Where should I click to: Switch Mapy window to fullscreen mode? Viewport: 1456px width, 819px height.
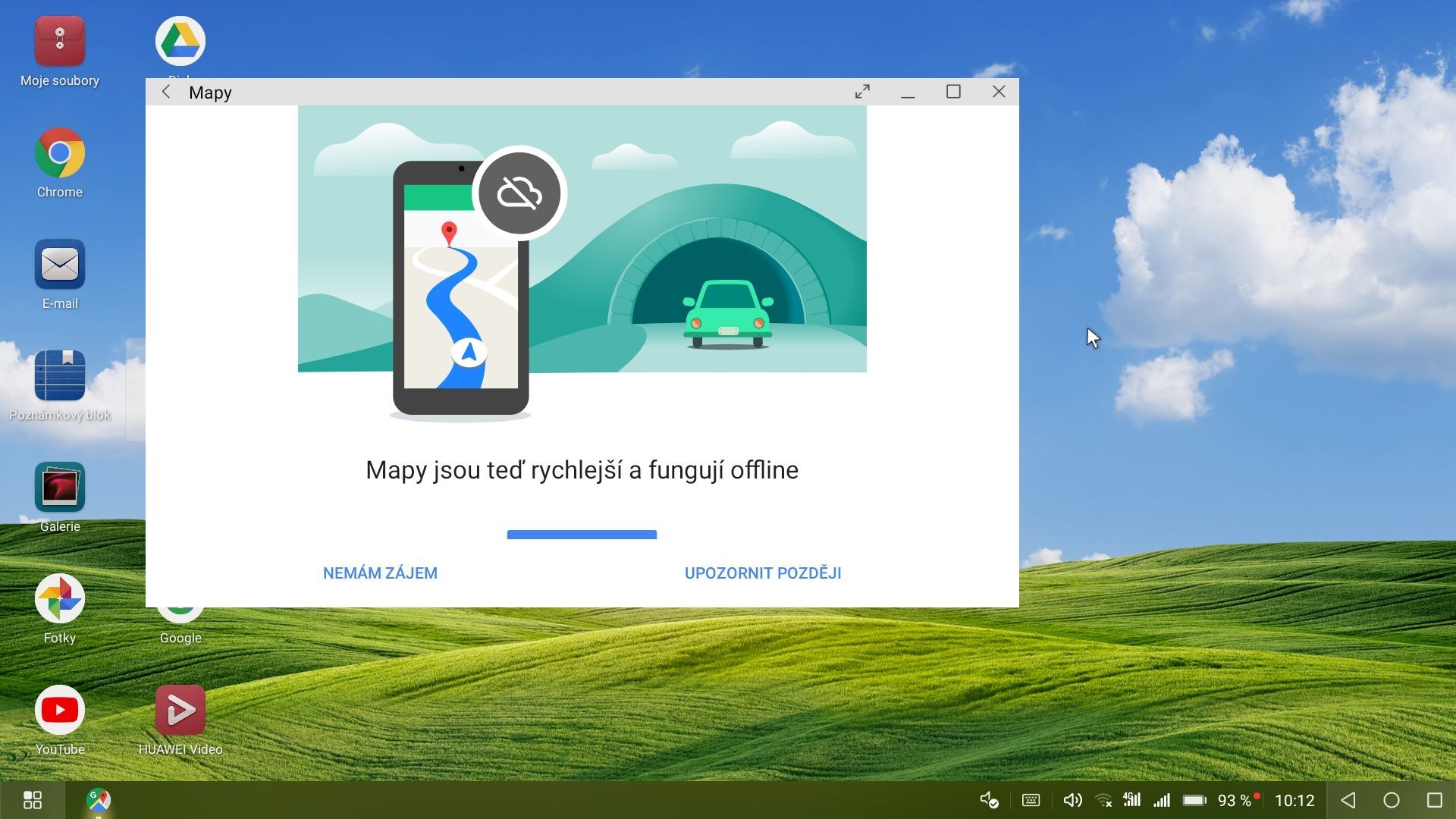tap(862, 92)
